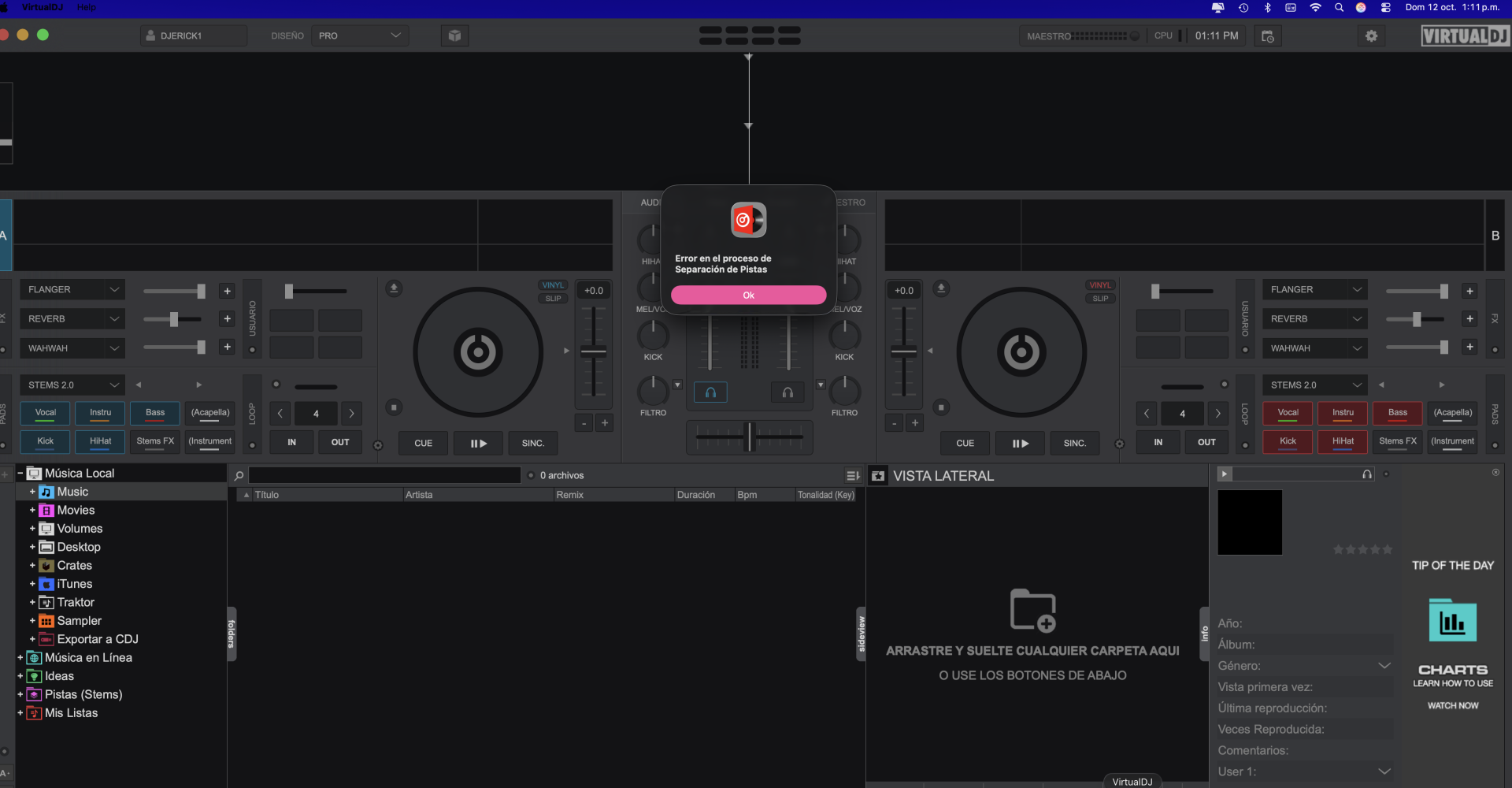Click the right headphone cue icon
1512x788 pixels.
[x=787, y=392]
